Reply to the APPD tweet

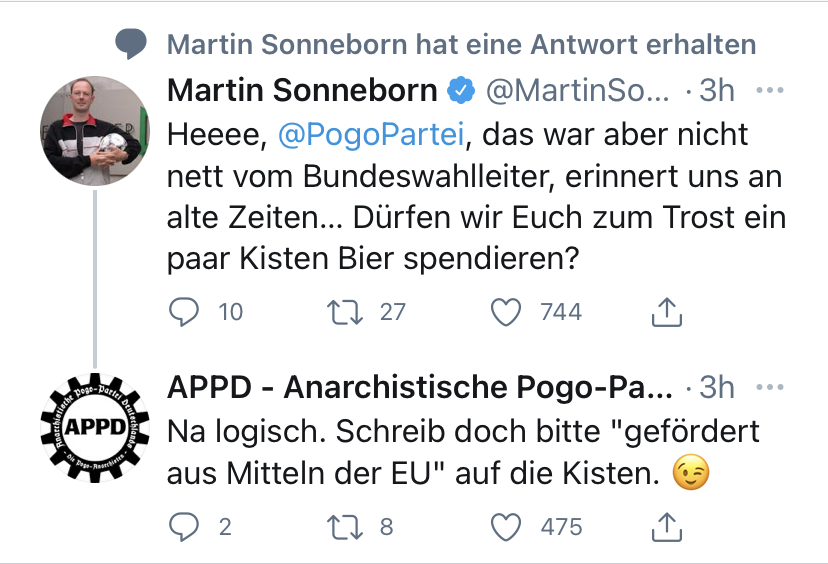coord(184,526)
